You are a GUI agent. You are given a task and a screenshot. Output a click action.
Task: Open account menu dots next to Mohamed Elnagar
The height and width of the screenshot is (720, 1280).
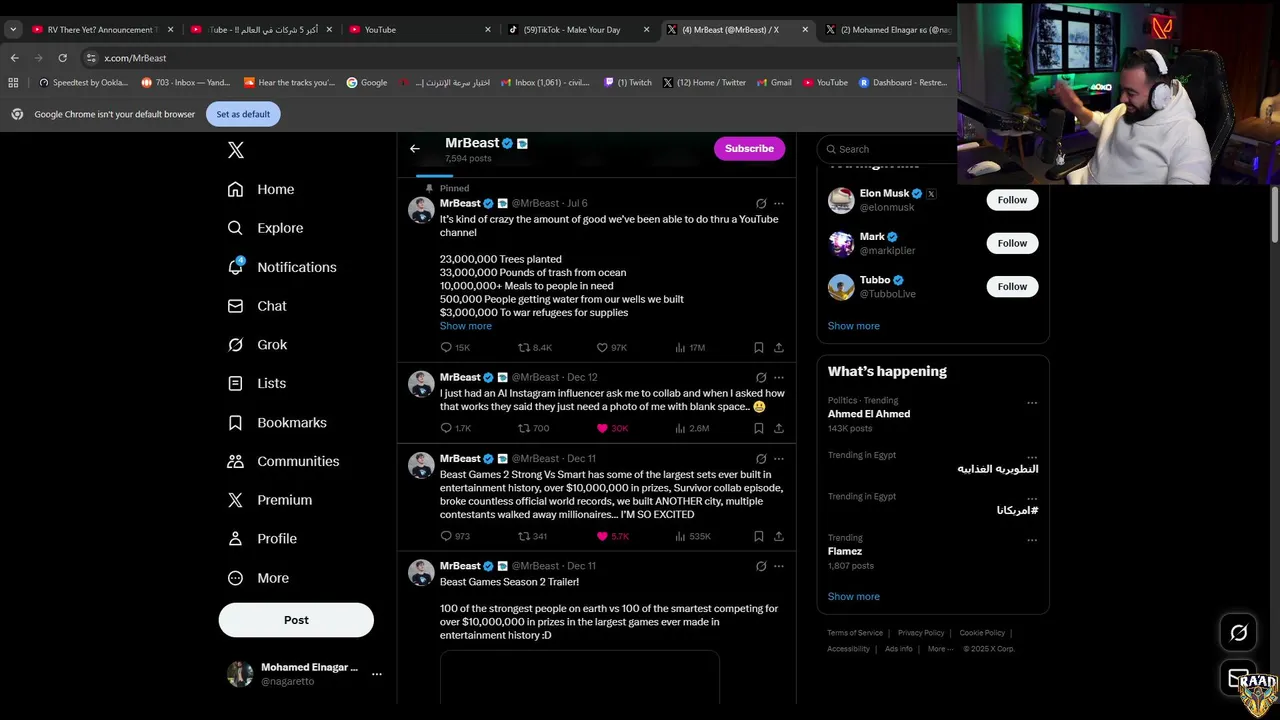tap(377, 674)
